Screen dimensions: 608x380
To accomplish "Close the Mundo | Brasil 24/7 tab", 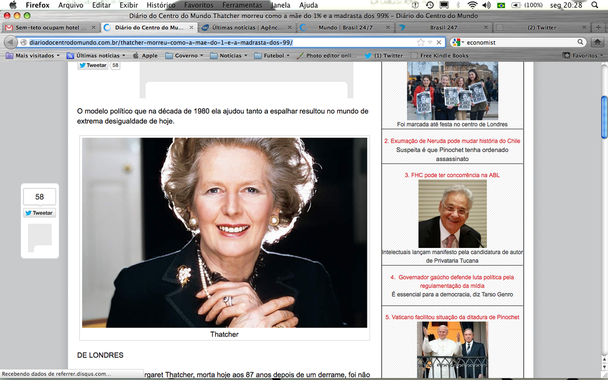I will (x=387, y=28).
